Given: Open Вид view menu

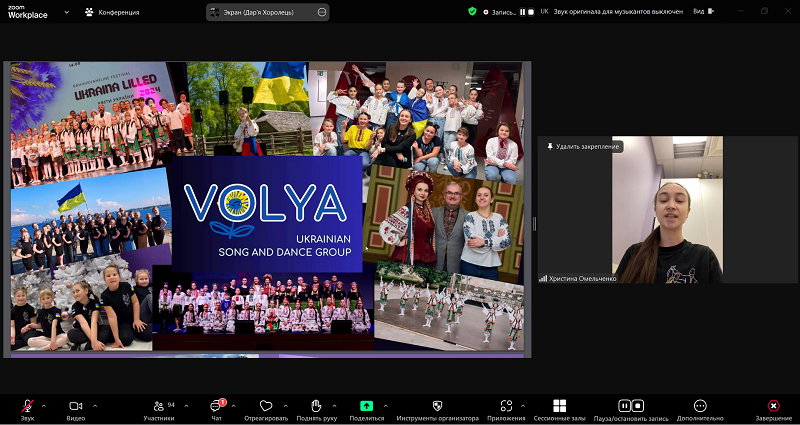Looking at the screenshot, I should (703, 11).
